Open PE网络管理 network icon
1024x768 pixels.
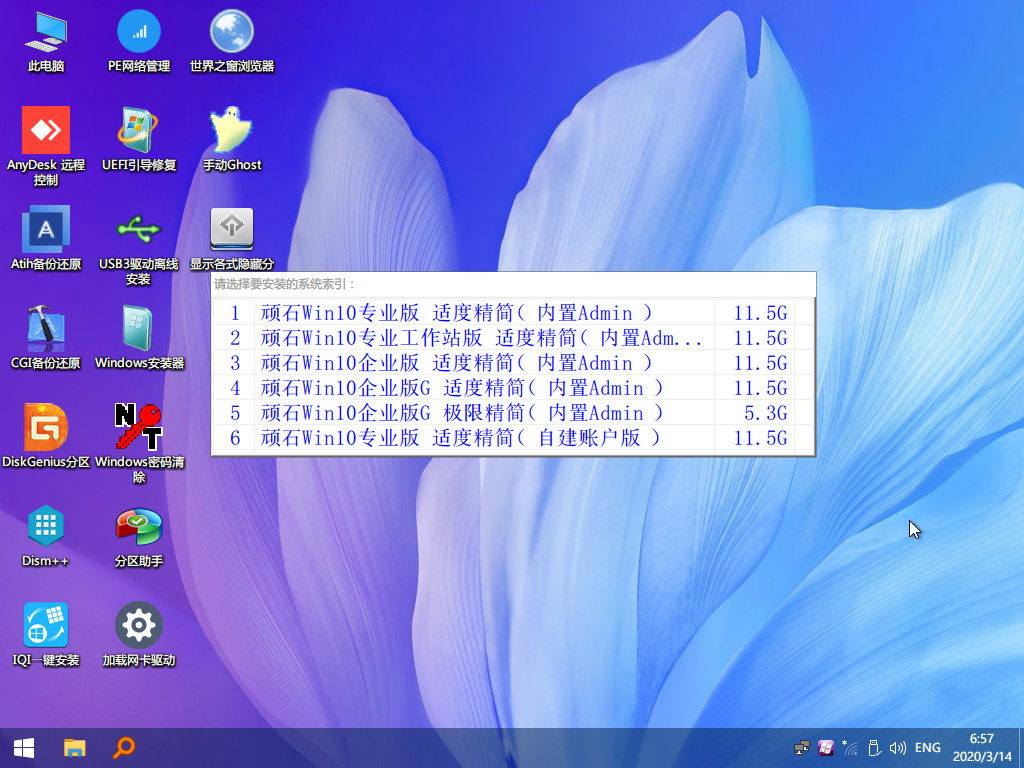coord(139,32)
